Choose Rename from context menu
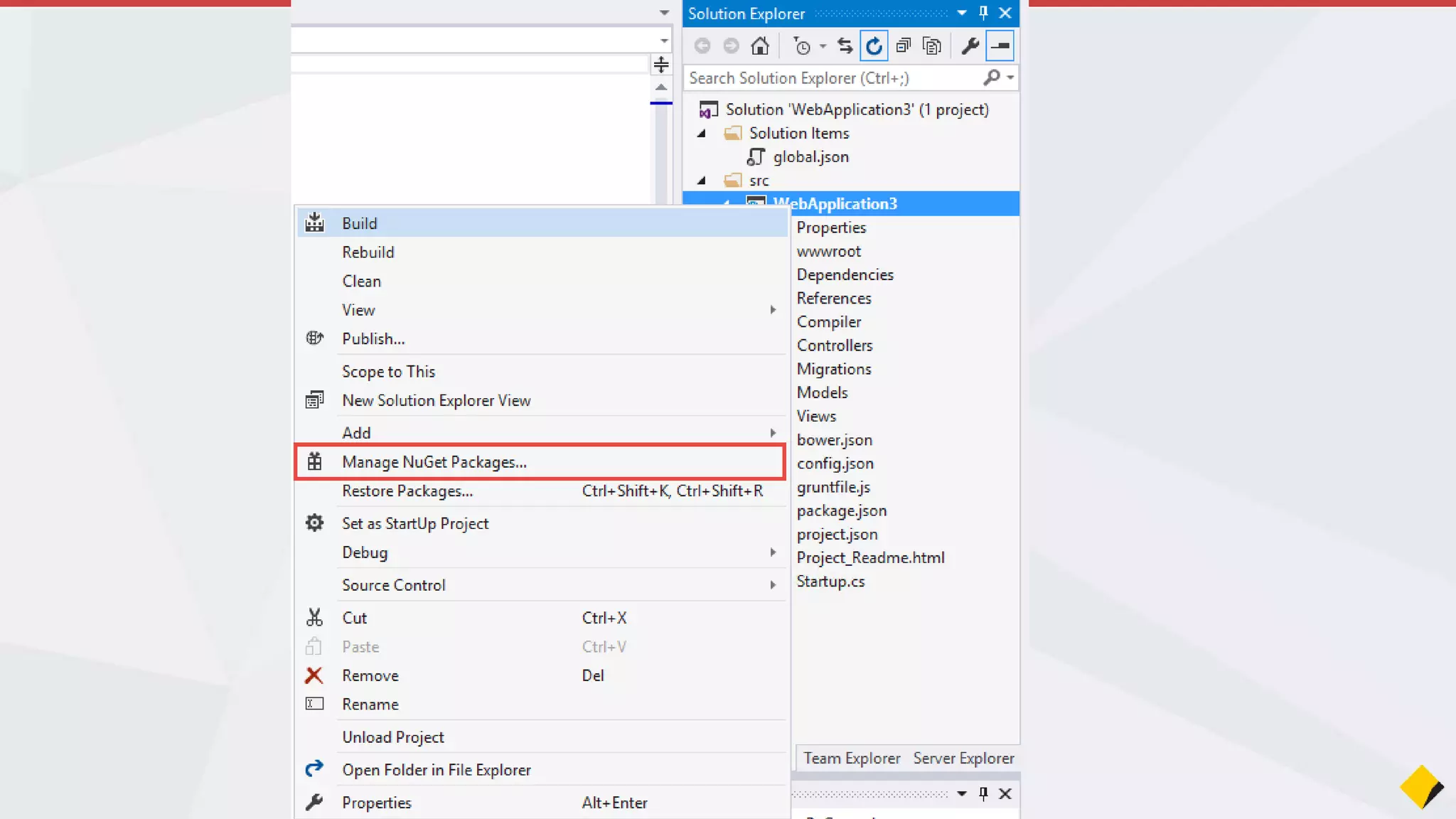The width and height of the screenshot is (1456, 819). point(542,705)
